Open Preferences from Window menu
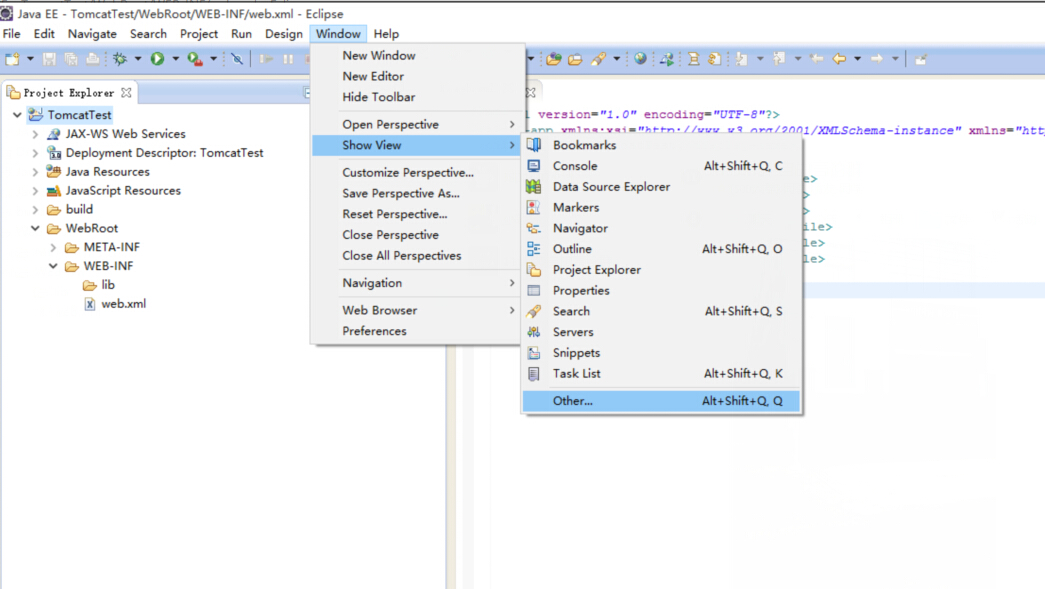This screenshot has height=589, width=1045. (419, 330)
